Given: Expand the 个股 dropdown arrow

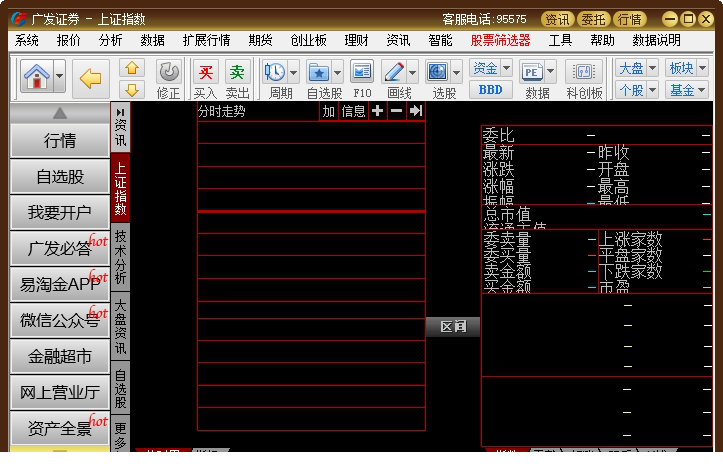Looking at the screenshot, I should pos(652,89).
